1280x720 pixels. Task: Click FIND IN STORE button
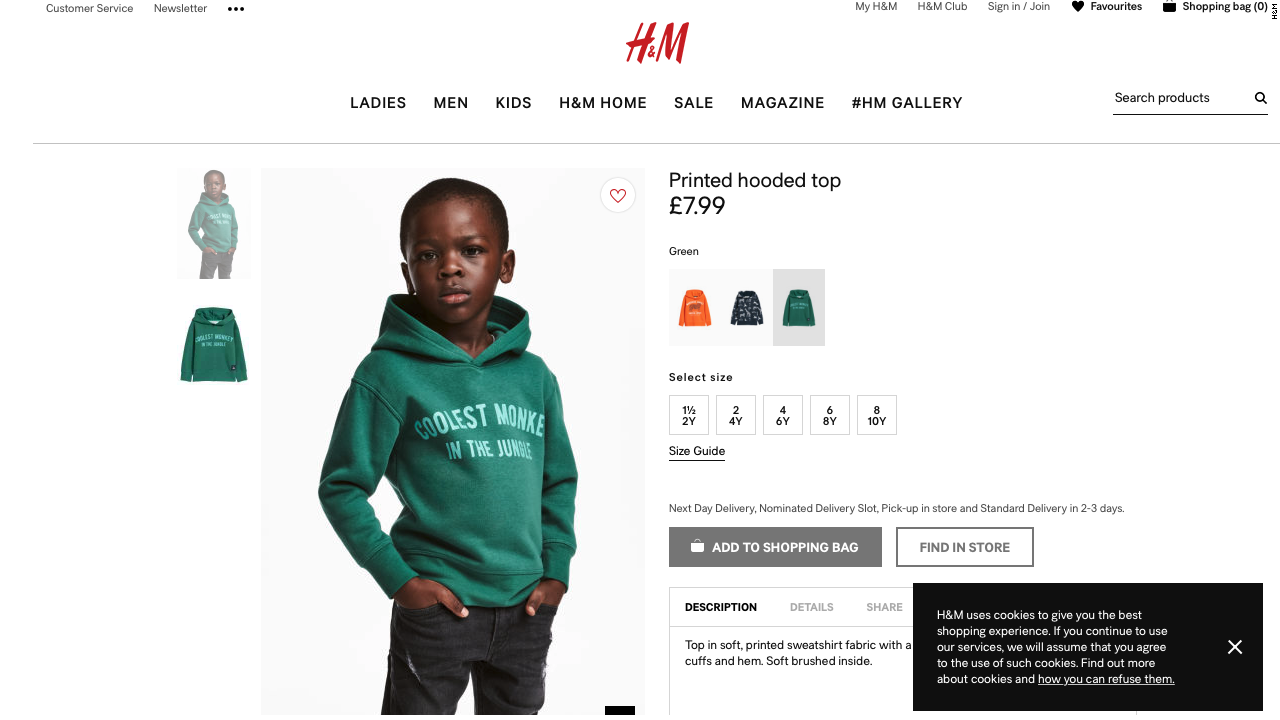(x=965, y=547)
